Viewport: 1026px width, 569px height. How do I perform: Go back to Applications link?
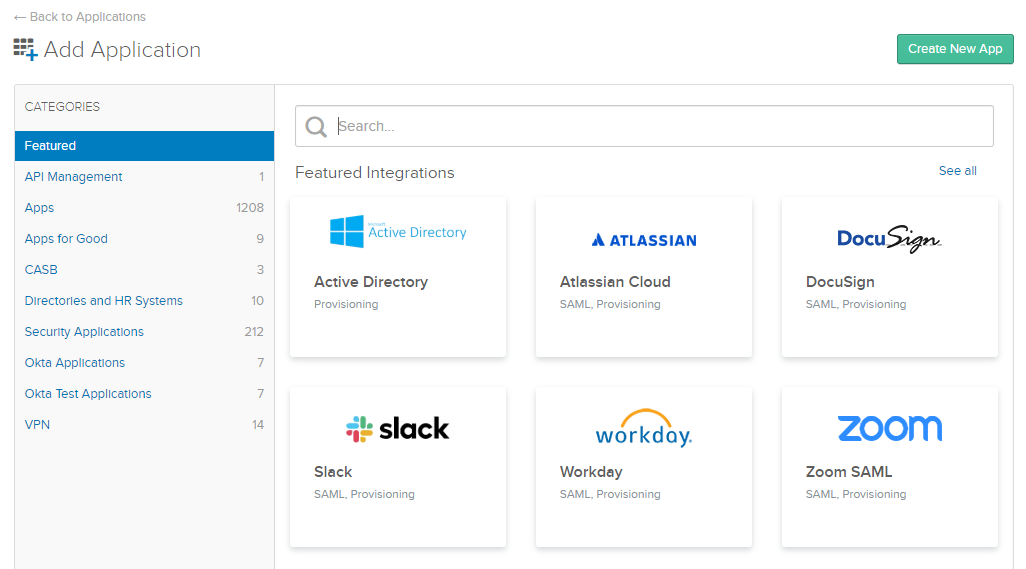coord(80,17)
